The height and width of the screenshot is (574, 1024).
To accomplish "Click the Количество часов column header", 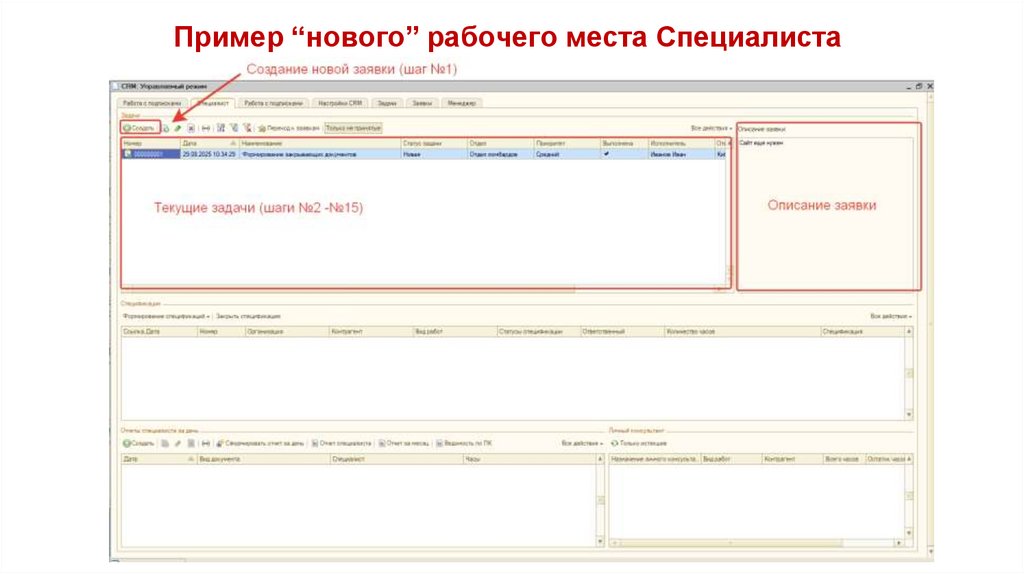I will pyautogui.click(x=742, y=332).
